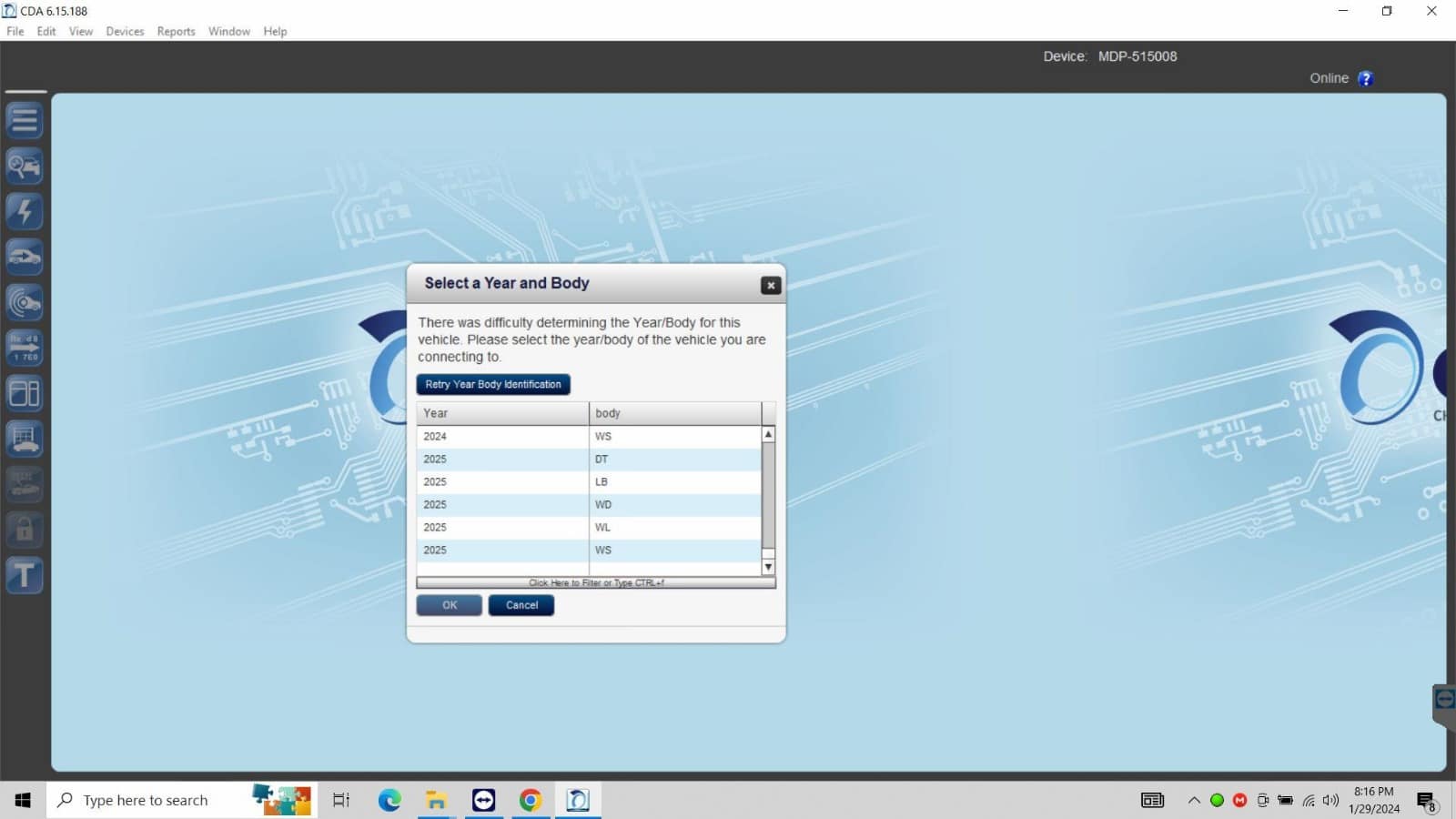Select the garage vehicle service icon
This screenshot has width=1456, height=819.
pos(25,438)
